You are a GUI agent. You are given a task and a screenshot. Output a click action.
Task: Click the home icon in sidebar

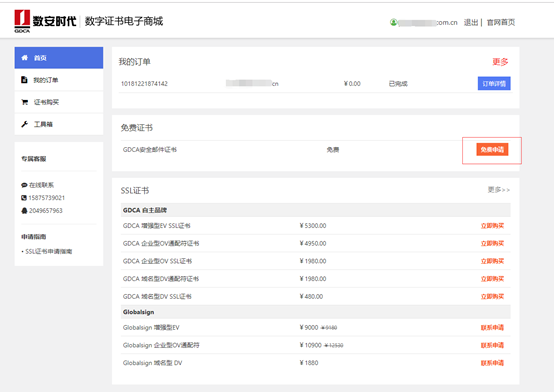pos(24,58)
